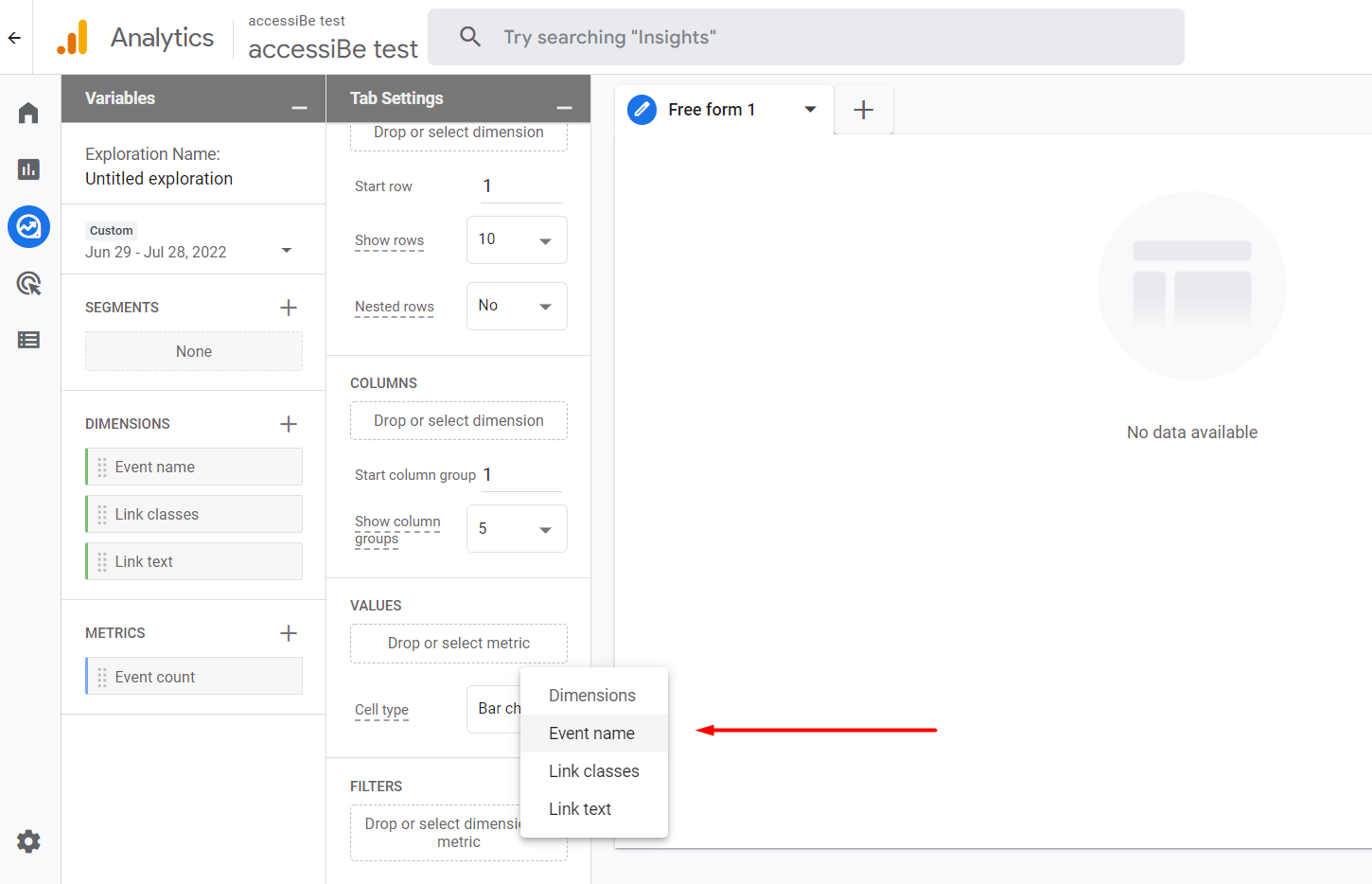Add a new exploration tab
The height and width of the screenshot is (884, 1372).
pos(863,110)
